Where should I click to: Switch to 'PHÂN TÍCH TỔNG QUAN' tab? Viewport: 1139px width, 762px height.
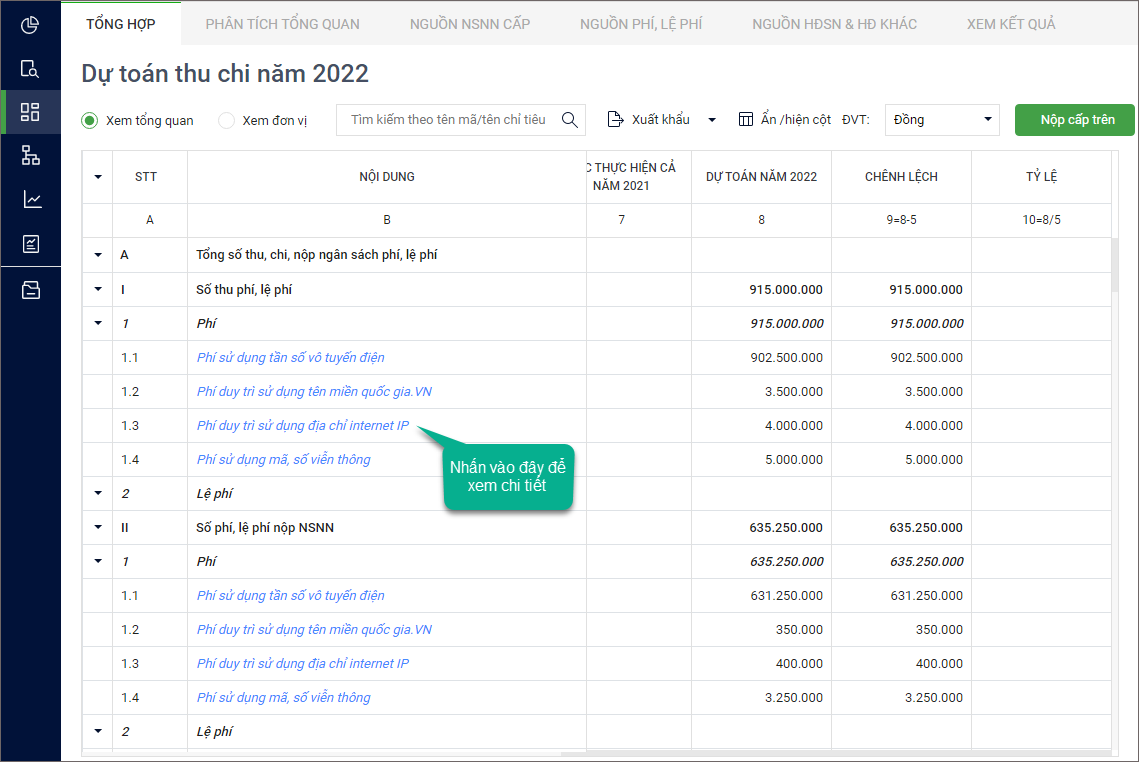[282, 23]
